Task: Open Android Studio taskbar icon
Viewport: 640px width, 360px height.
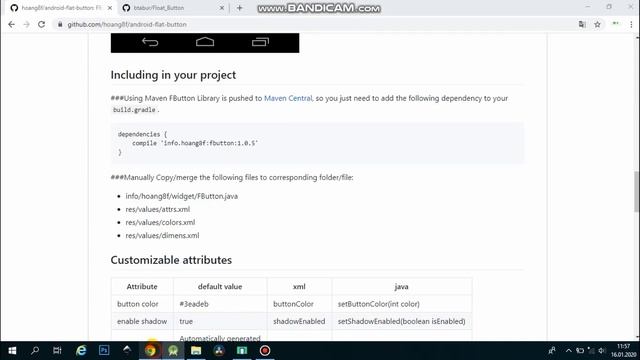Action: [173, 351]
